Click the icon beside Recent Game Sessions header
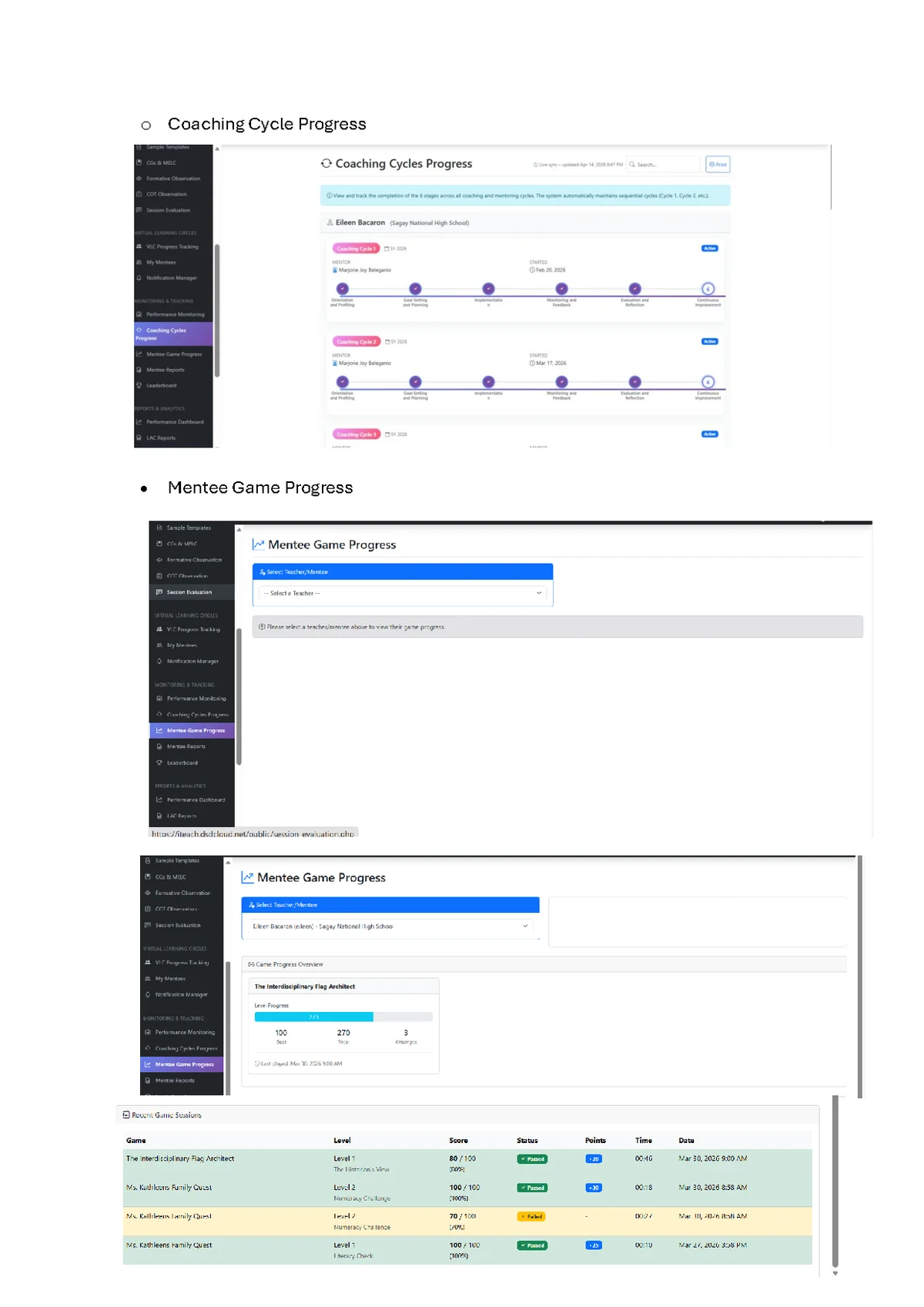The image size is (924, 1307). point(126,1114)
